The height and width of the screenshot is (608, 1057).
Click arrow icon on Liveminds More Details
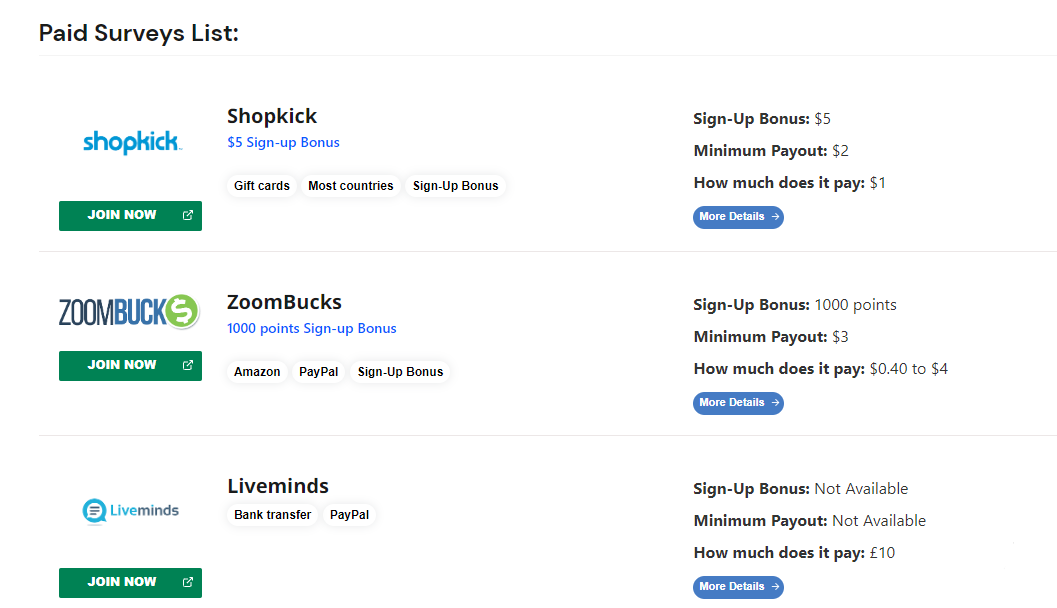coord(775,587)
